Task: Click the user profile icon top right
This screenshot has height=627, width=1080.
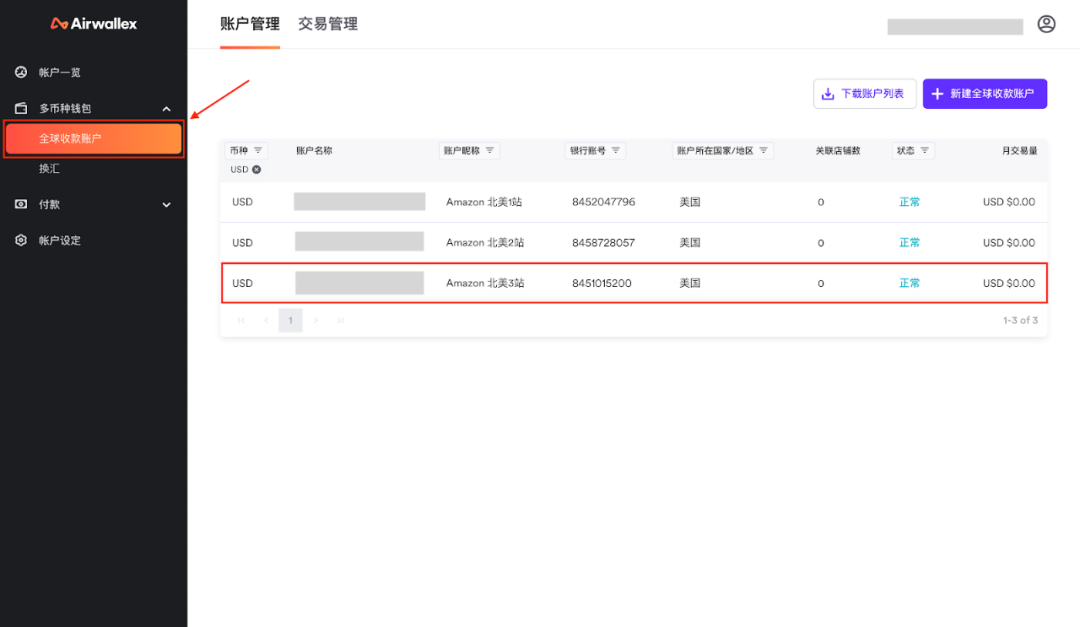Action: pos(1046,23)
